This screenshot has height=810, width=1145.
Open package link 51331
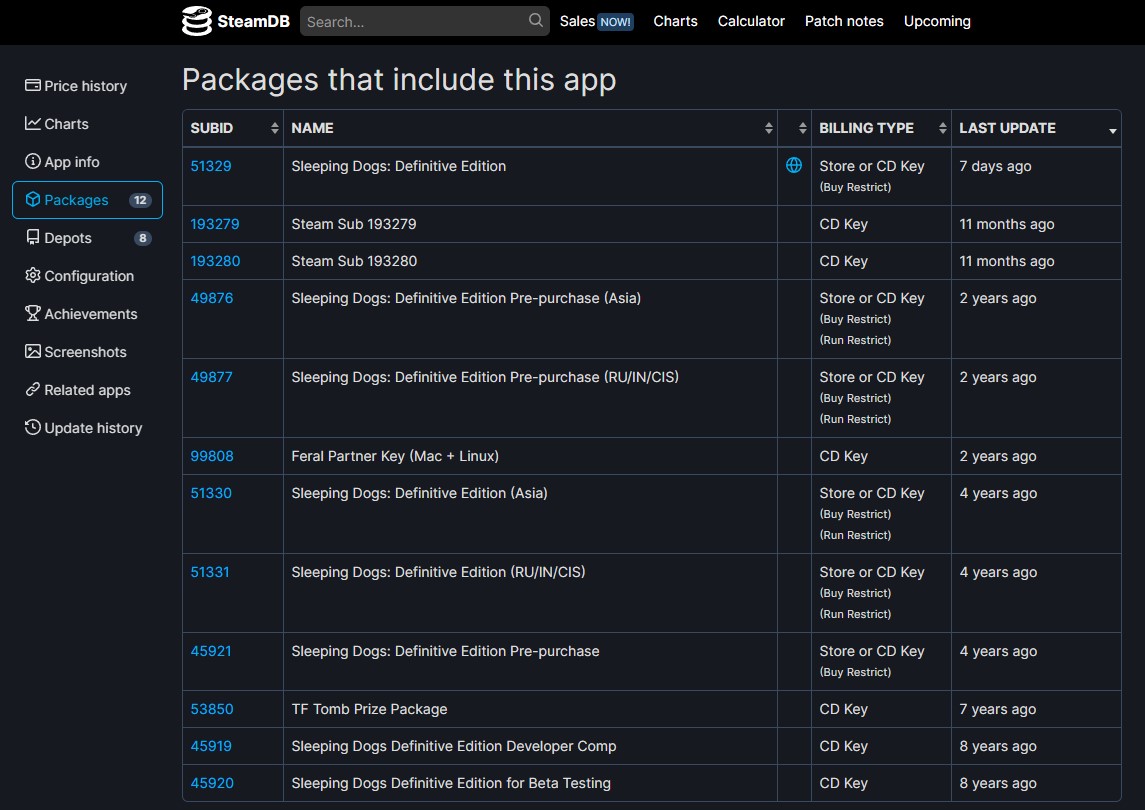pyautogui.click(x=210, y=572)
